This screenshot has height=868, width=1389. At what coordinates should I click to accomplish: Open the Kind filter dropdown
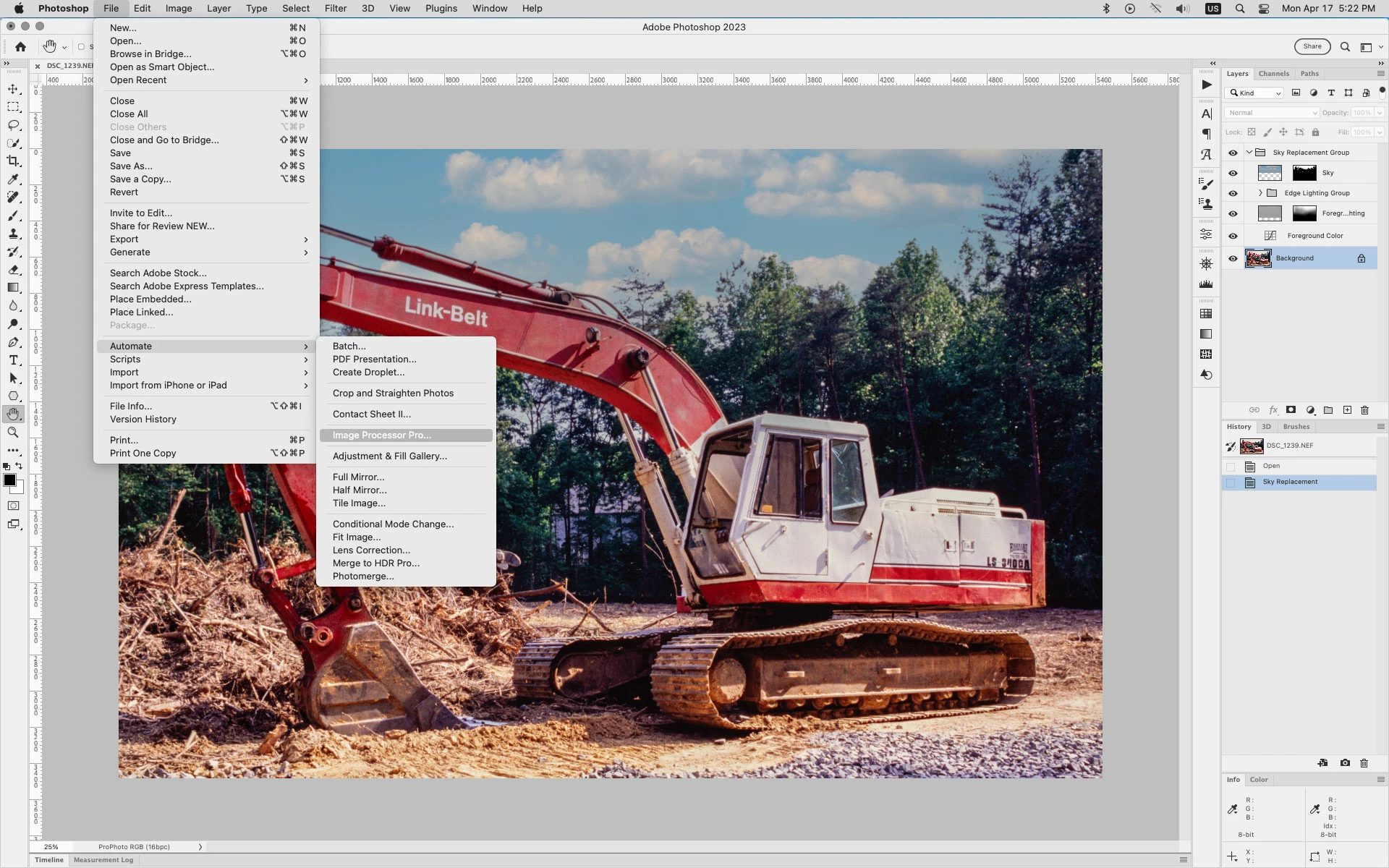click(x=1255, y=93)
